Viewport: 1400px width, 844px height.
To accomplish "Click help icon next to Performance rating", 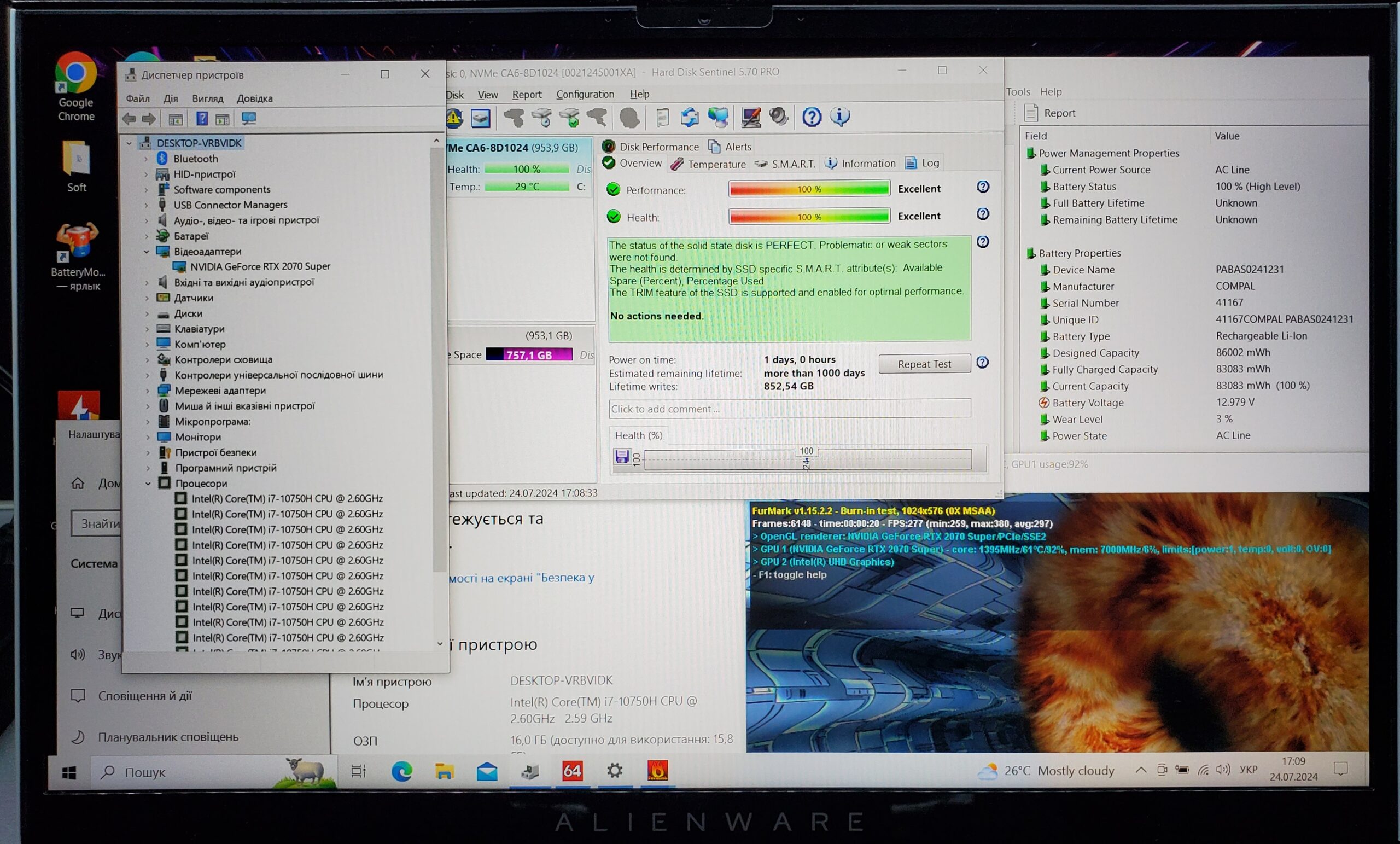I will coord(982,187).
